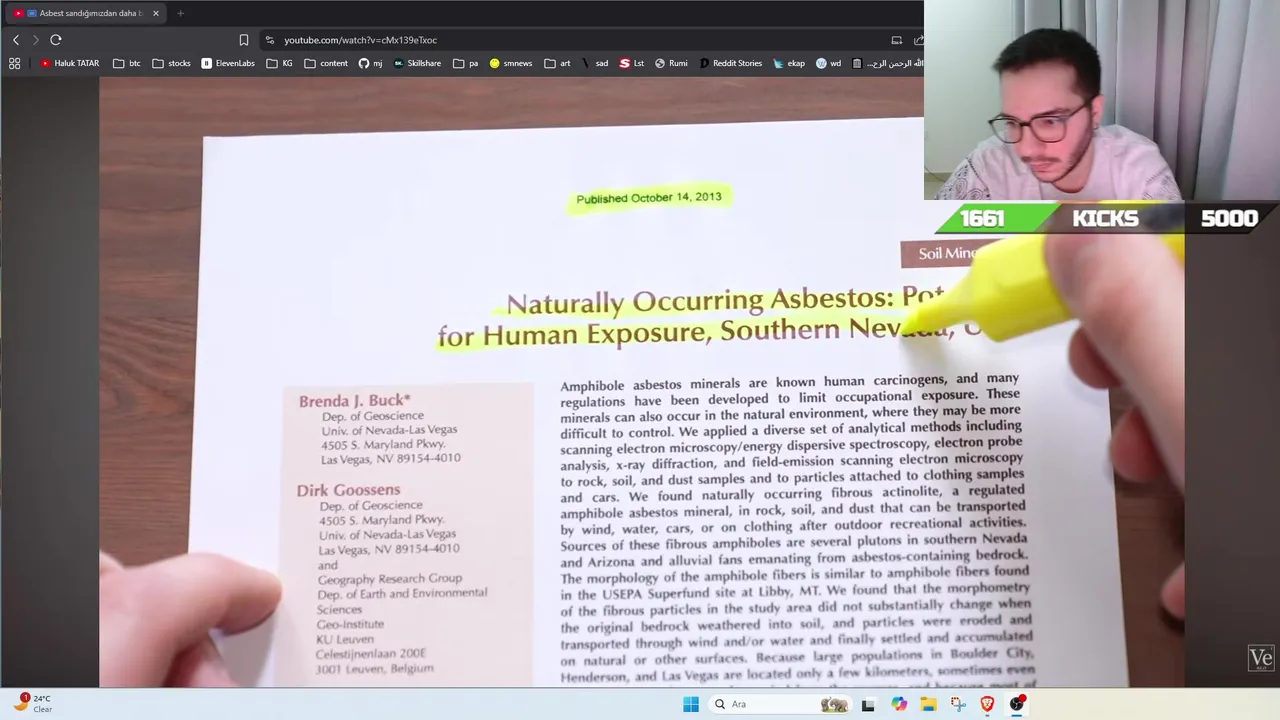The image size is (1280, 720).
Task: Open the ElevenLabs bookmark
Action: (x=228, y=63)
